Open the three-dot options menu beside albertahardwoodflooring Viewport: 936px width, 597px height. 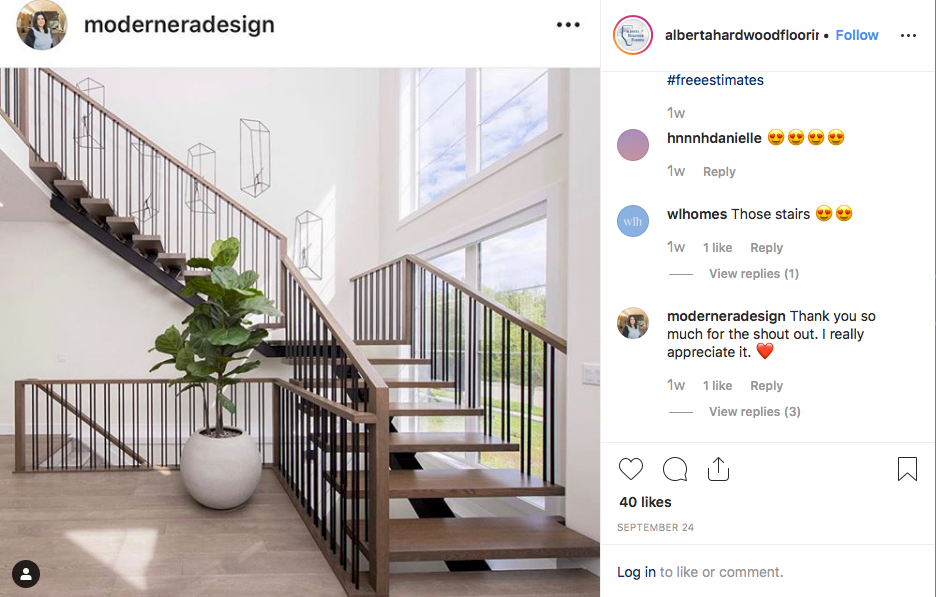click(908, 36)
